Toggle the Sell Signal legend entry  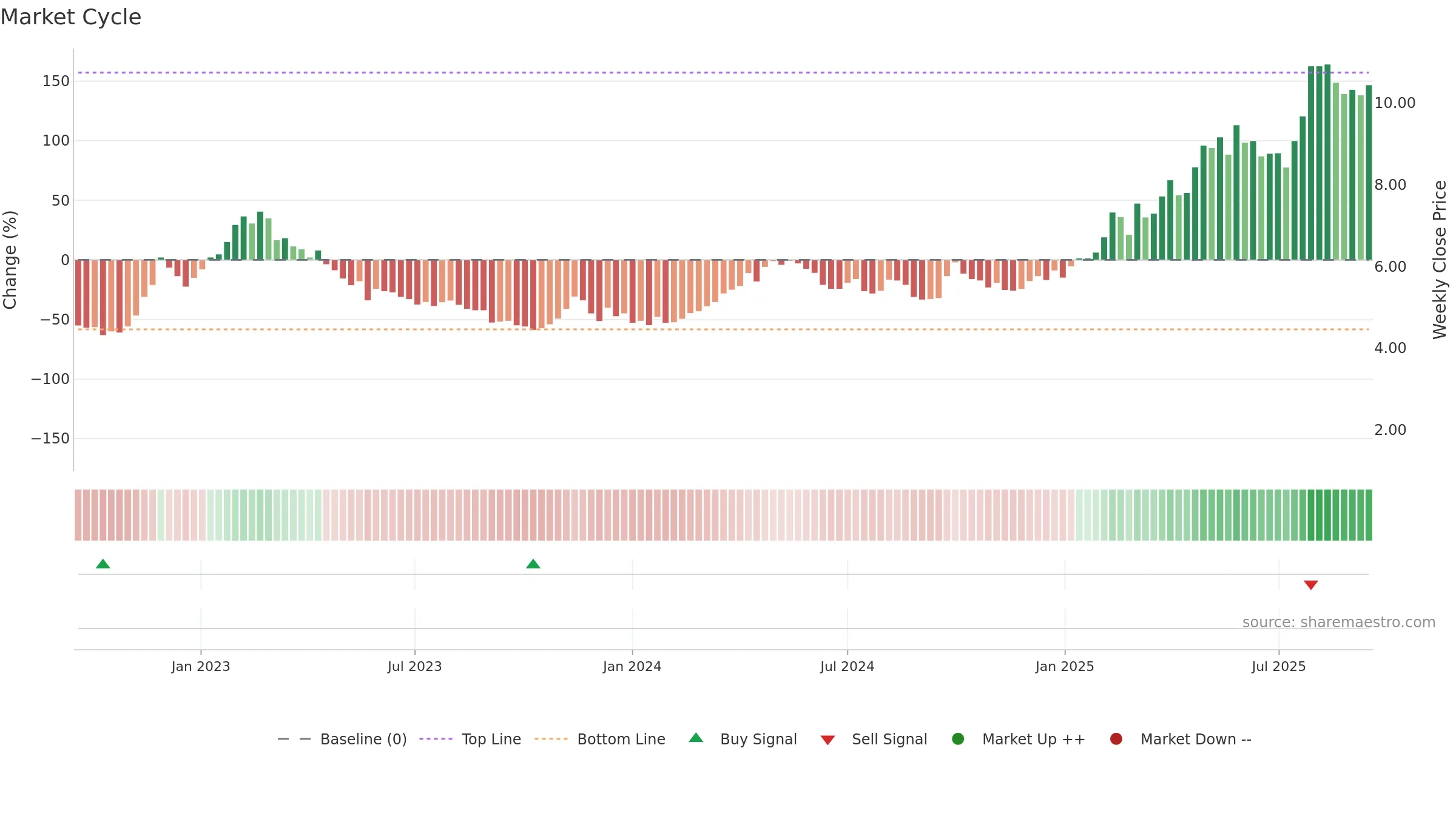[874, 740]
